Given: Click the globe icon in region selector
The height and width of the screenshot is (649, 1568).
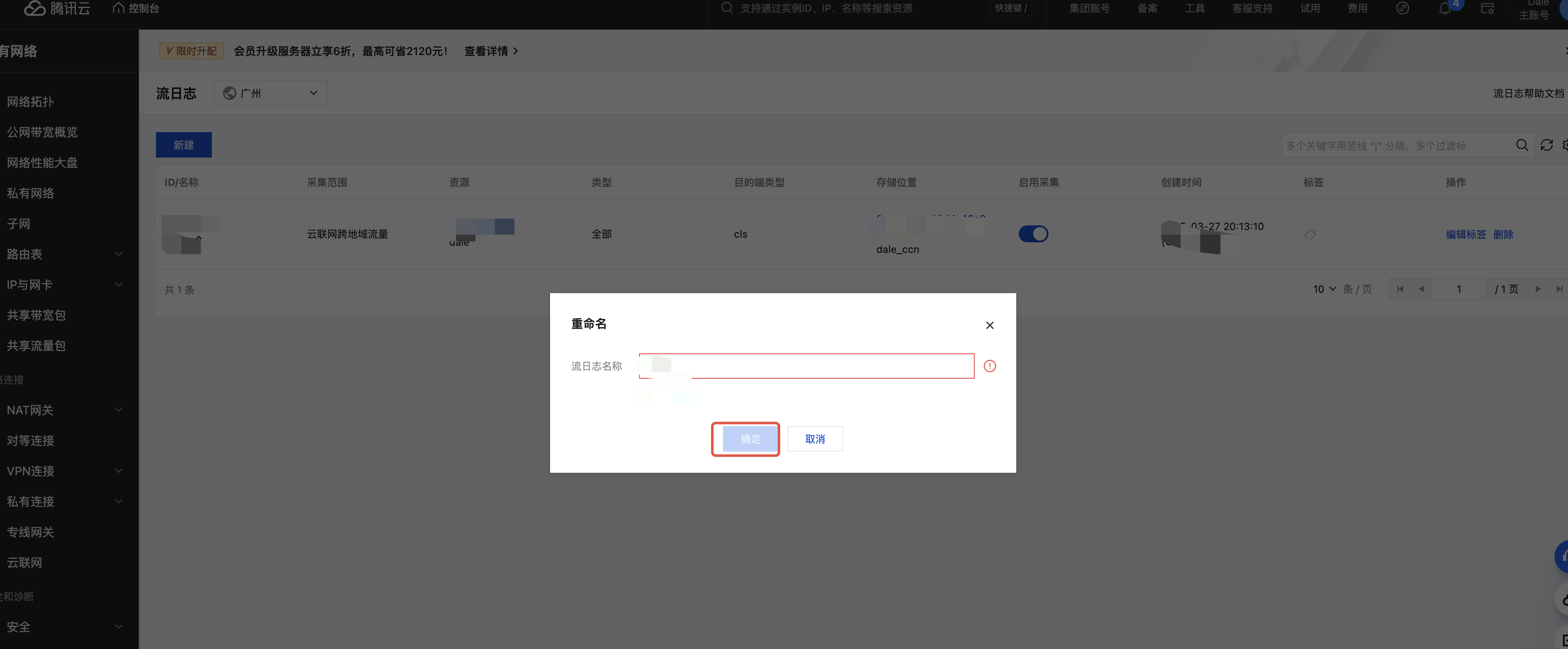Looking at the screenshot, I should 229,93.
